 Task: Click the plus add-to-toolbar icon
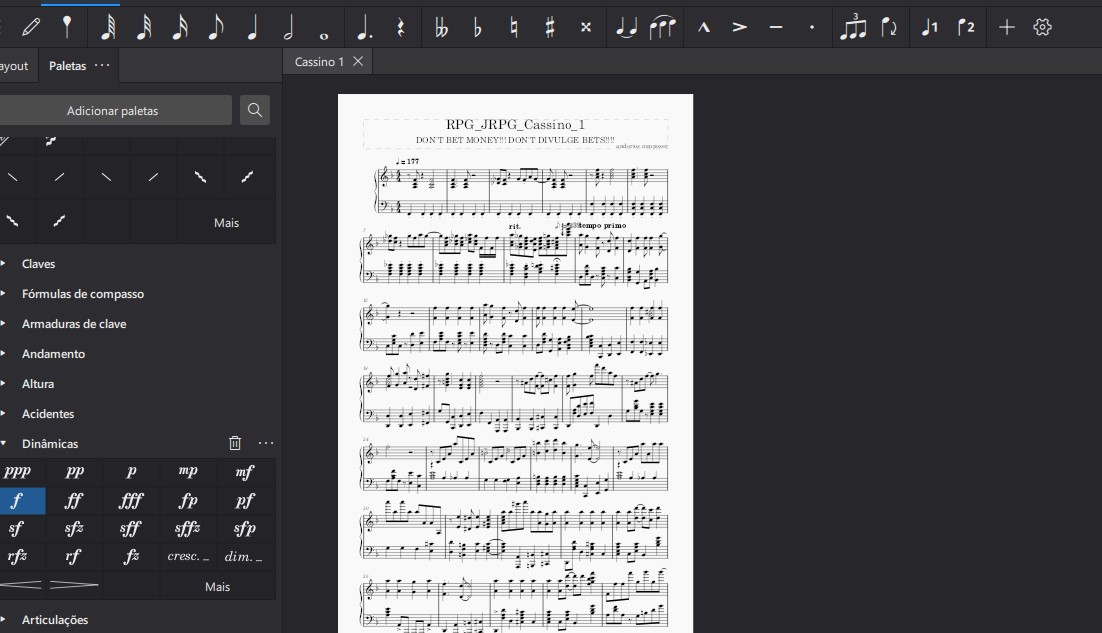[x=1006, y=27]
